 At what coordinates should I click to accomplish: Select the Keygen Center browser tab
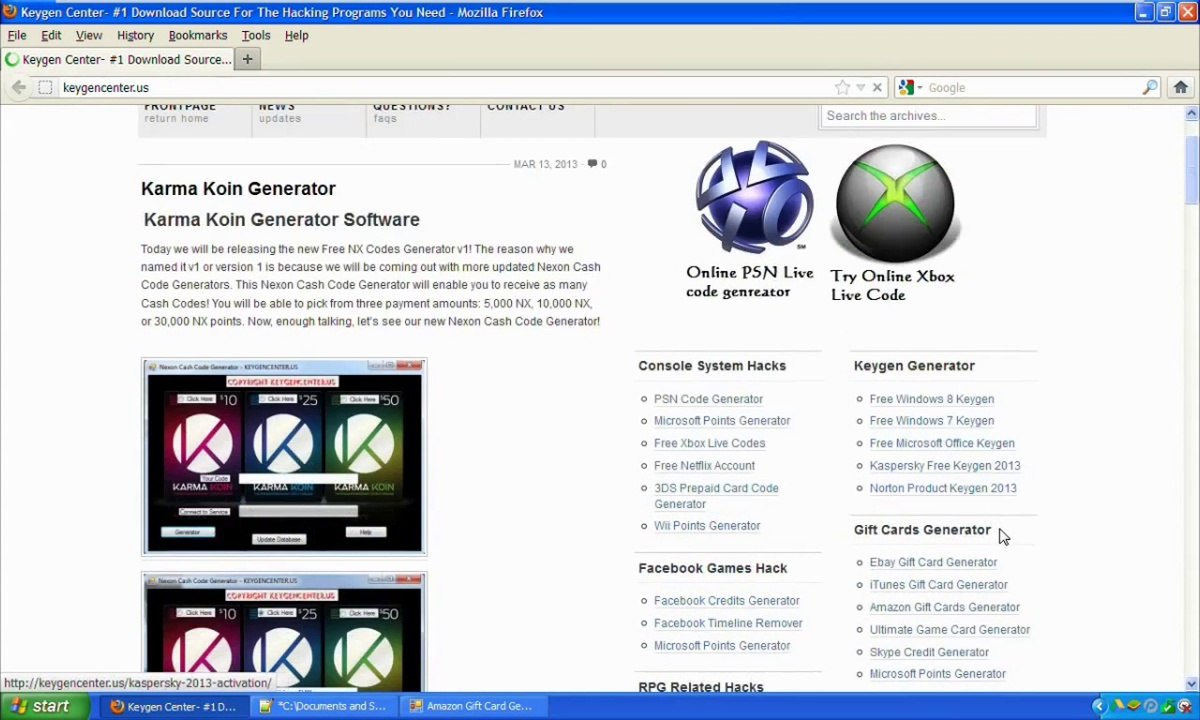coord(118,60)
